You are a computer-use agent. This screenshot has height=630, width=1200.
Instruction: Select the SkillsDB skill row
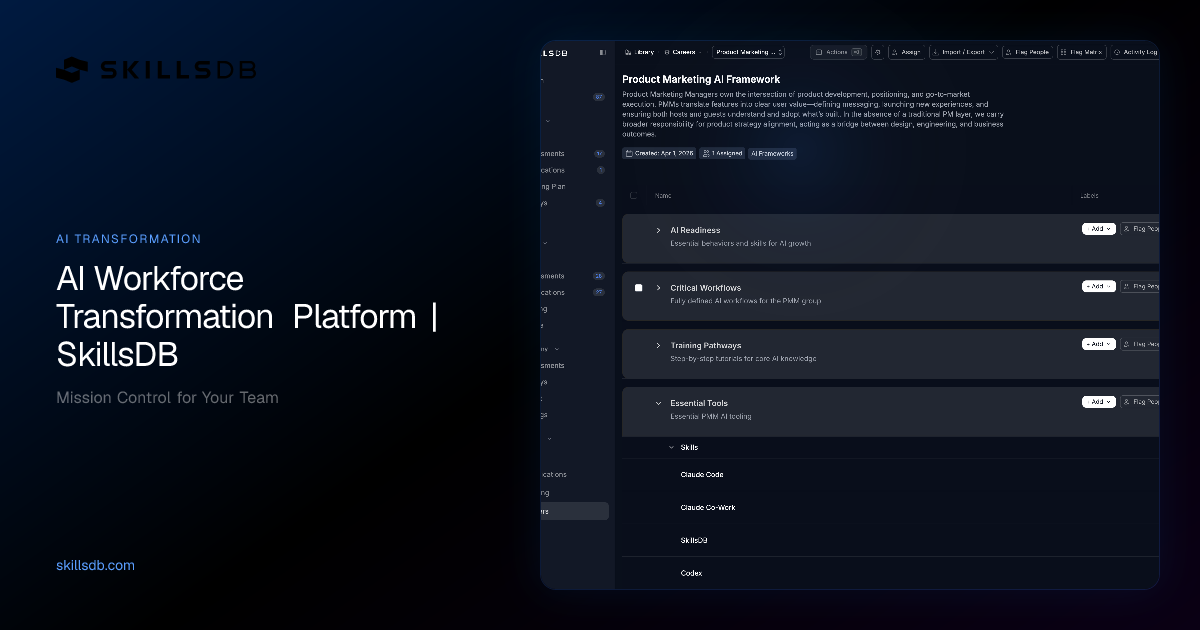pos(891,541)
